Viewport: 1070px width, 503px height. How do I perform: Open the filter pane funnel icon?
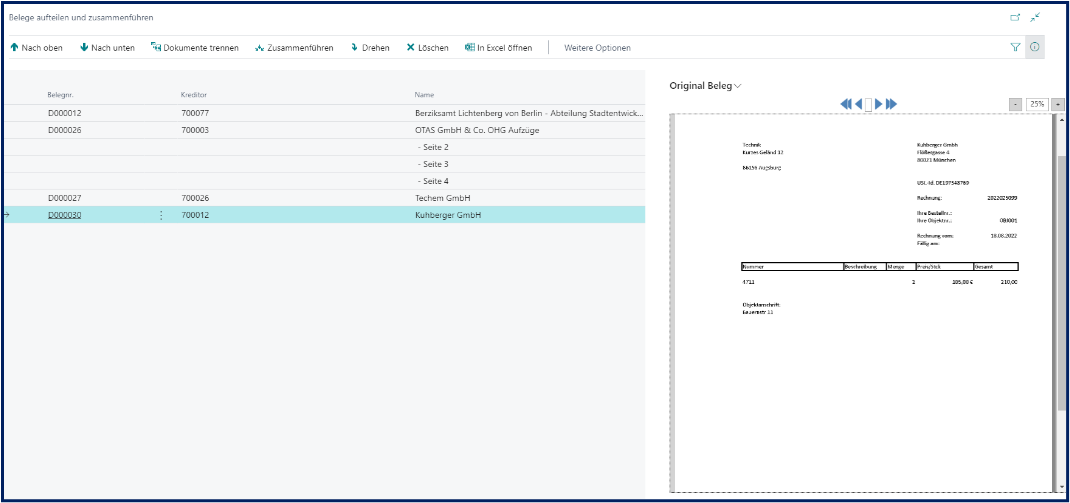pyautogui.click(x=1015, y=47)
